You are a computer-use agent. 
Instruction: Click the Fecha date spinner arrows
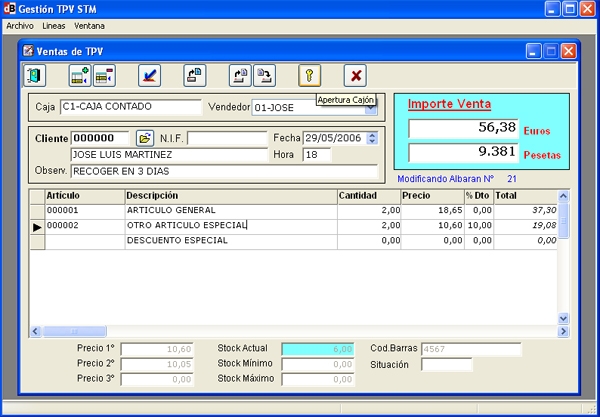(373, 138)
